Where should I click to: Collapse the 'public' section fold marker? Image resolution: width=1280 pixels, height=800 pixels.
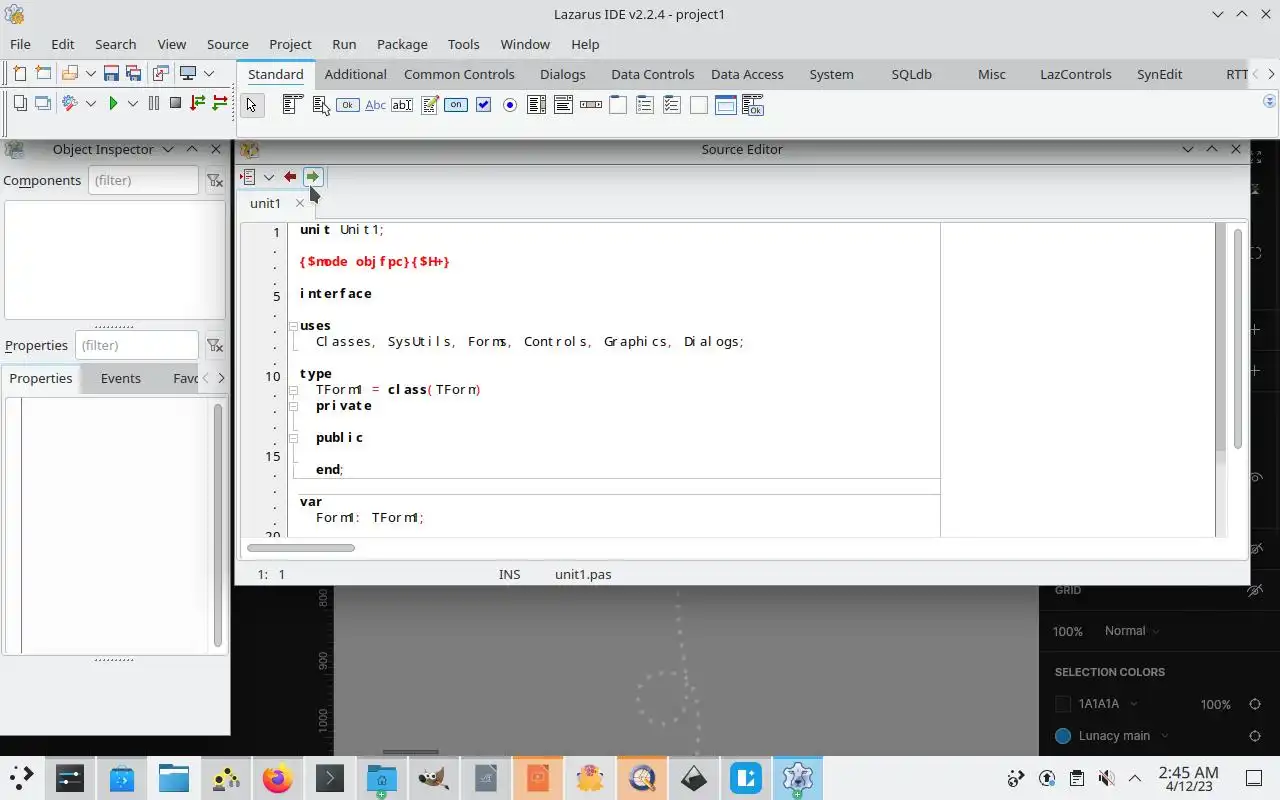[293, 438]
